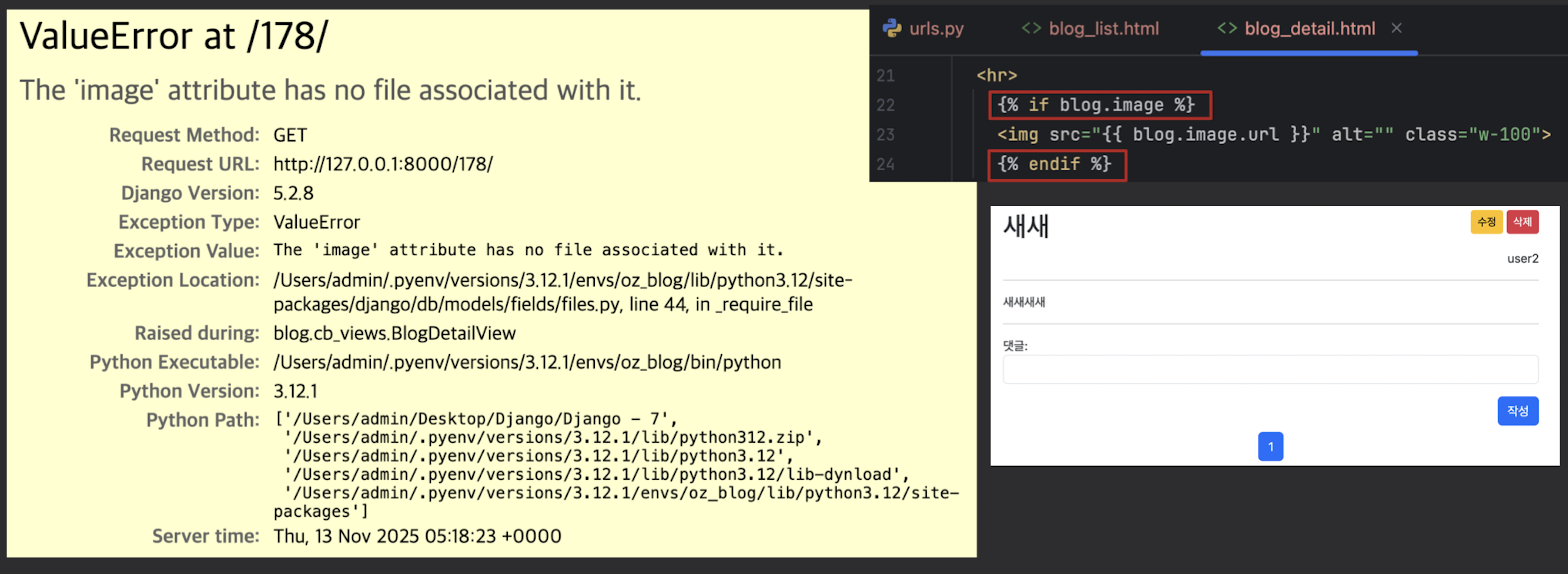Click the request URL http://127.0.0.1:8000/178/

point(383,163)
